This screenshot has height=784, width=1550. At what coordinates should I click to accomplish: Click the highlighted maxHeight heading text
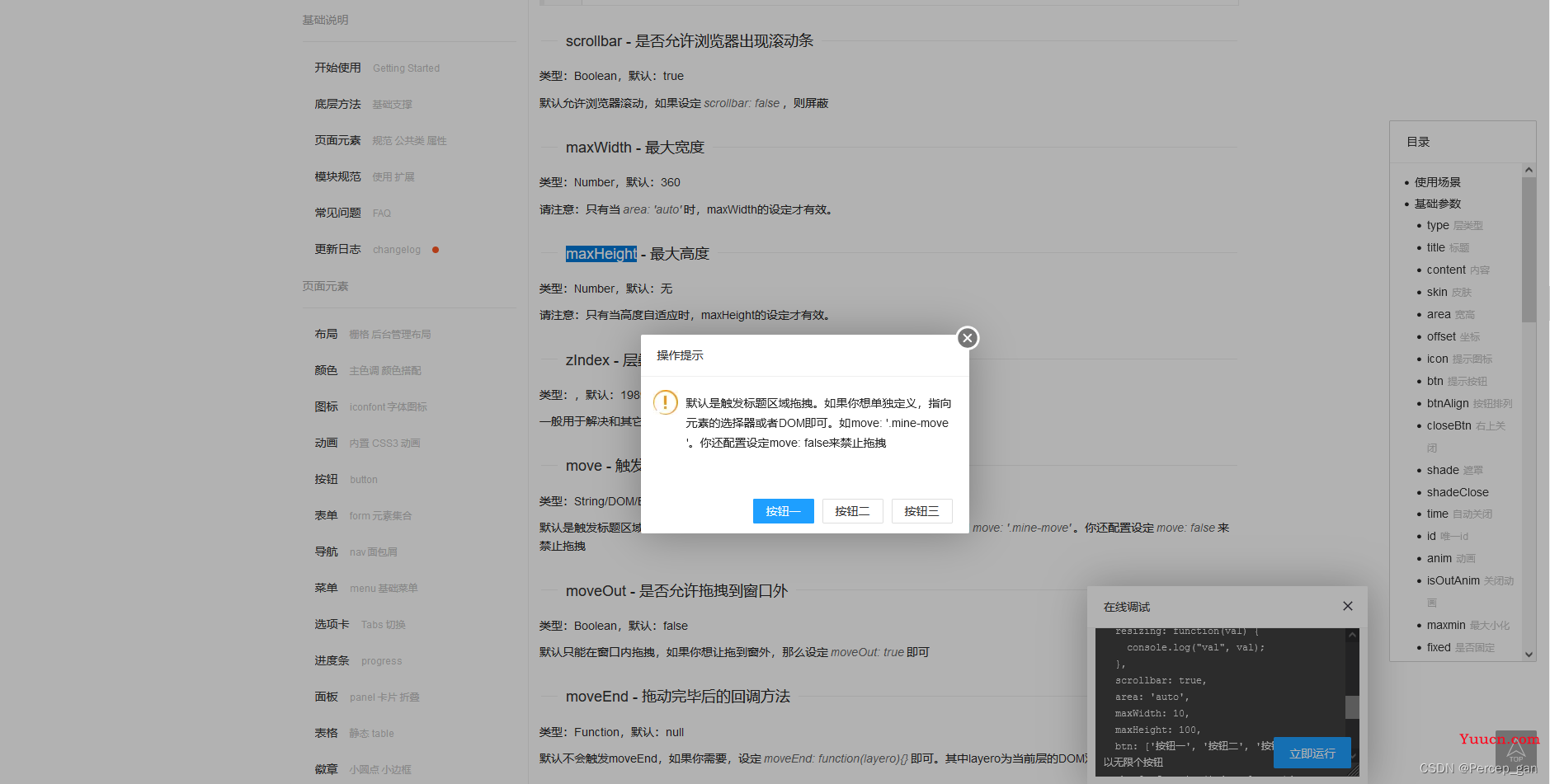tap(601, 254)
